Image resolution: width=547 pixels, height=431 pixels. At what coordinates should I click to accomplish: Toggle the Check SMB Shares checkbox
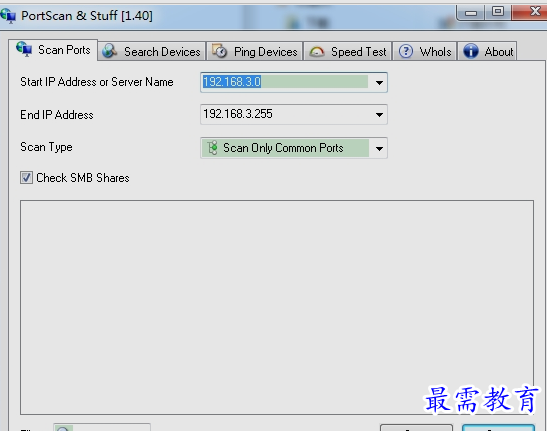pos(27,178)
